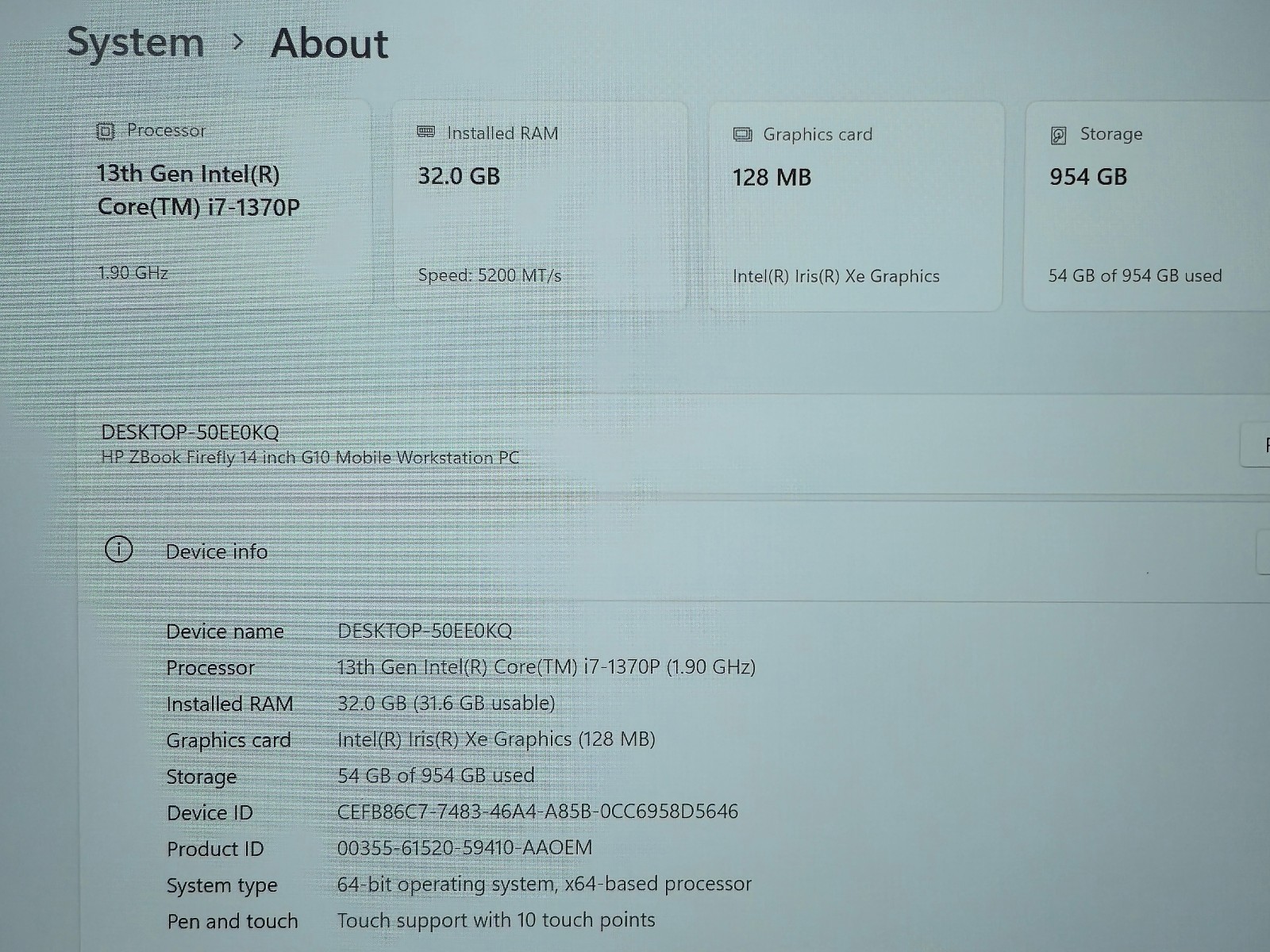Open the Graphics card summary card

856,206
